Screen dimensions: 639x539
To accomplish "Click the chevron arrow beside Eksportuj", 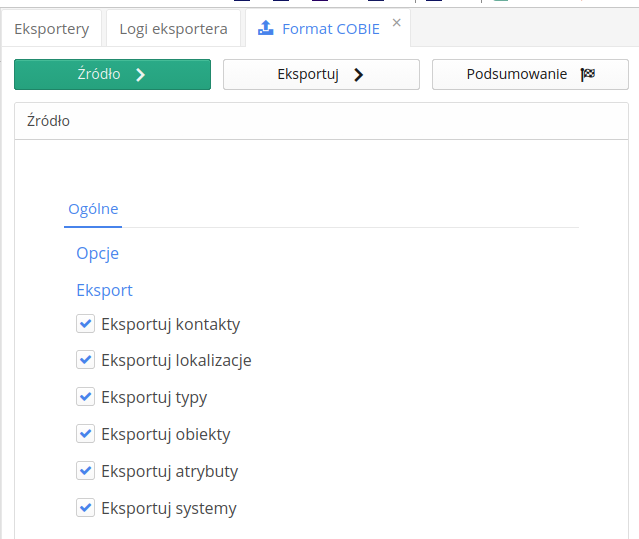I will point(358,74).
